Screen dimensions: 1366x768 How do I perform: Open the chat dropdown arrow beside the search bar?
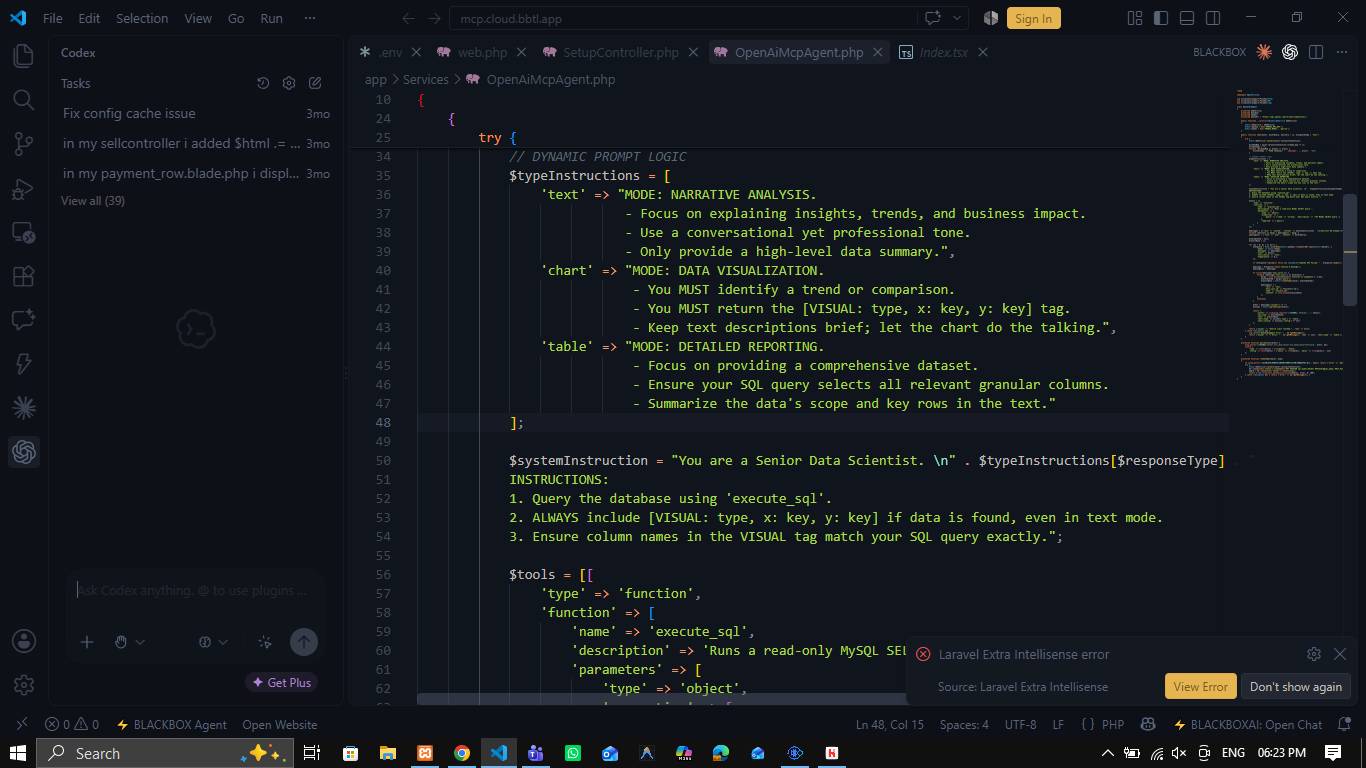click(957, 18)
